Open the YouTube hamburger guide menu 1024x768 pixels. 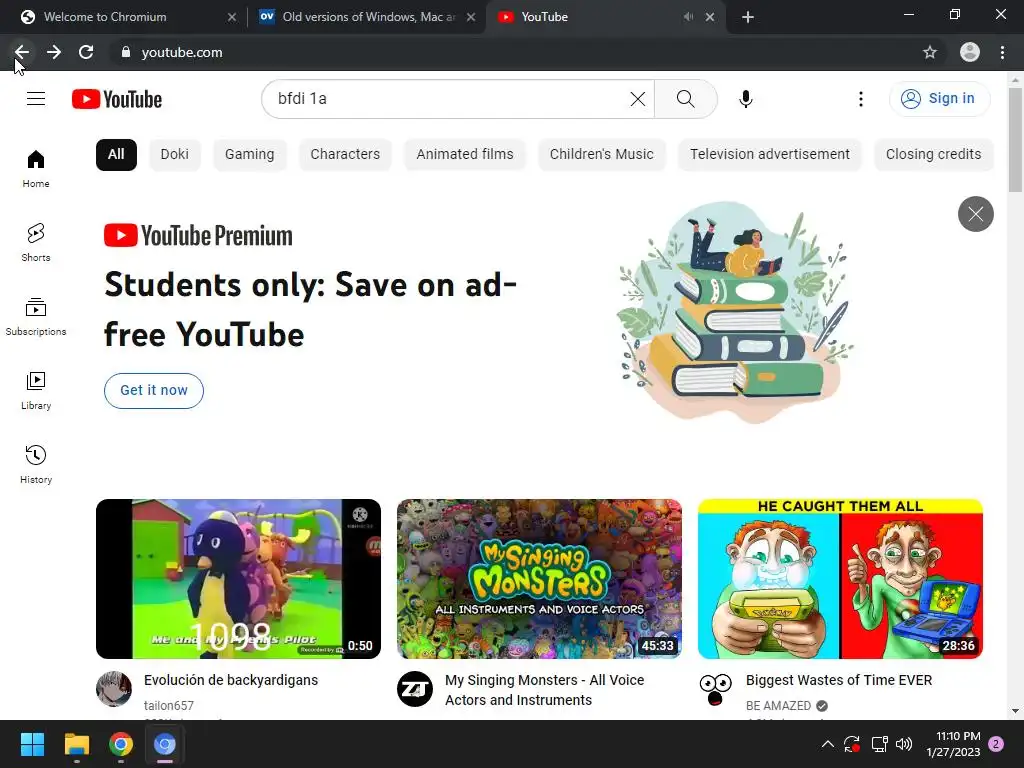pos(36,99)
